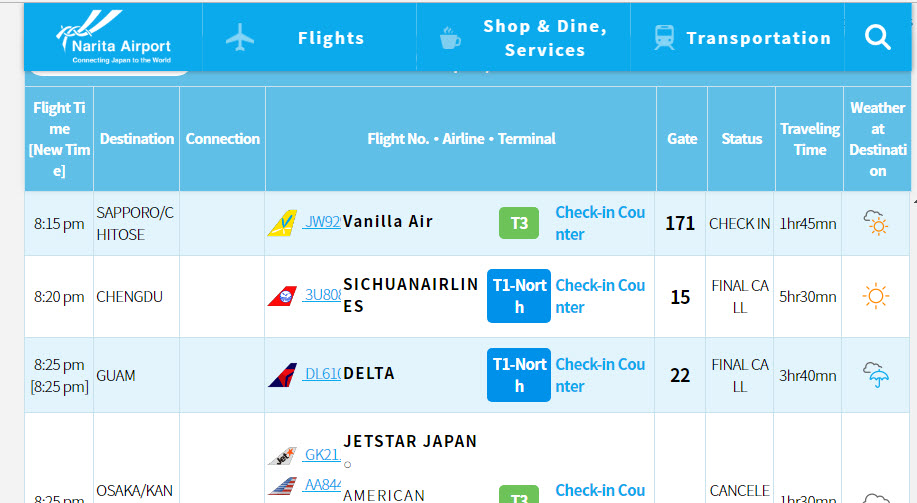Click Delta's T1-North terminal badge

tap(519, 375)
